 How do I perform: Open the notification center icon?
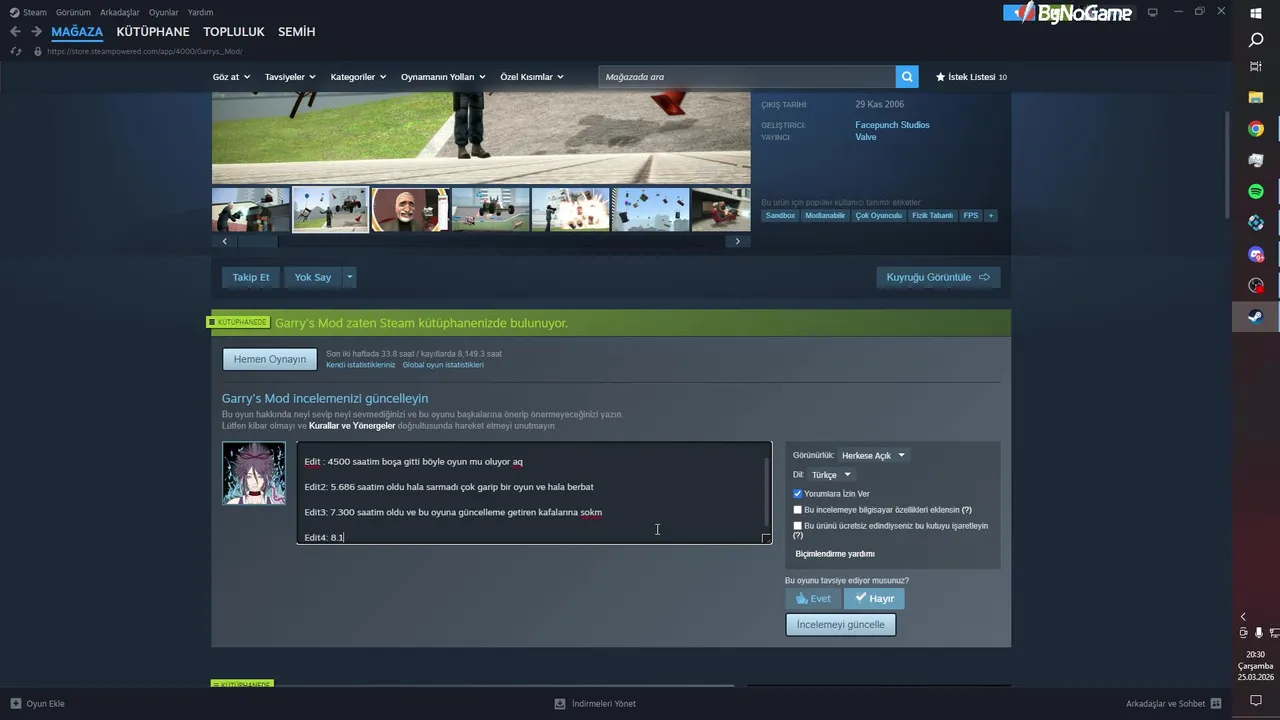(1256, 701)
